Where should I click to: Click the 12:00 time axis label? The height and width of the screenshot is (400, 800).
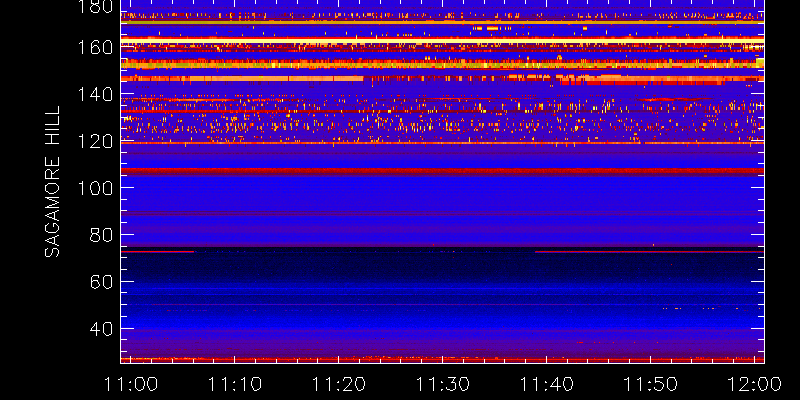pos(755,384)
